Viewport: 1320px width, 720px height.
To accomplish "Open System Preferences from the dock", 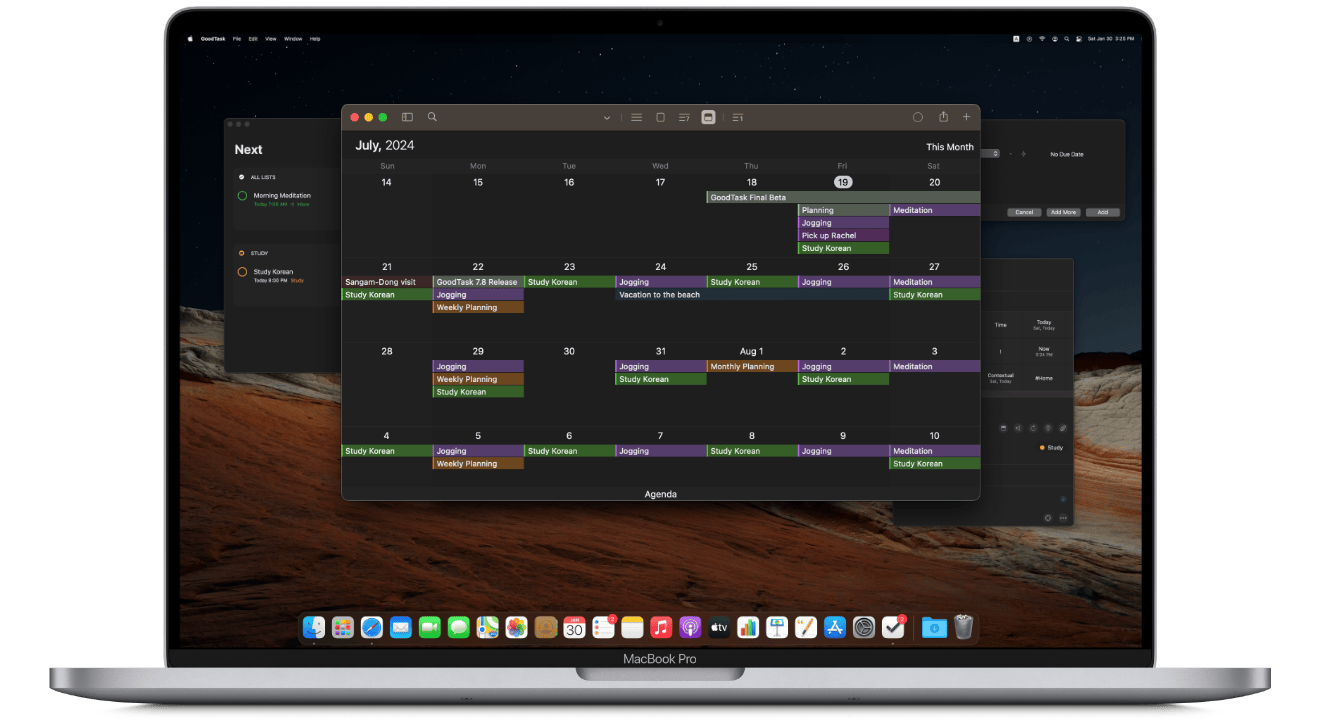I will (864, 627).
